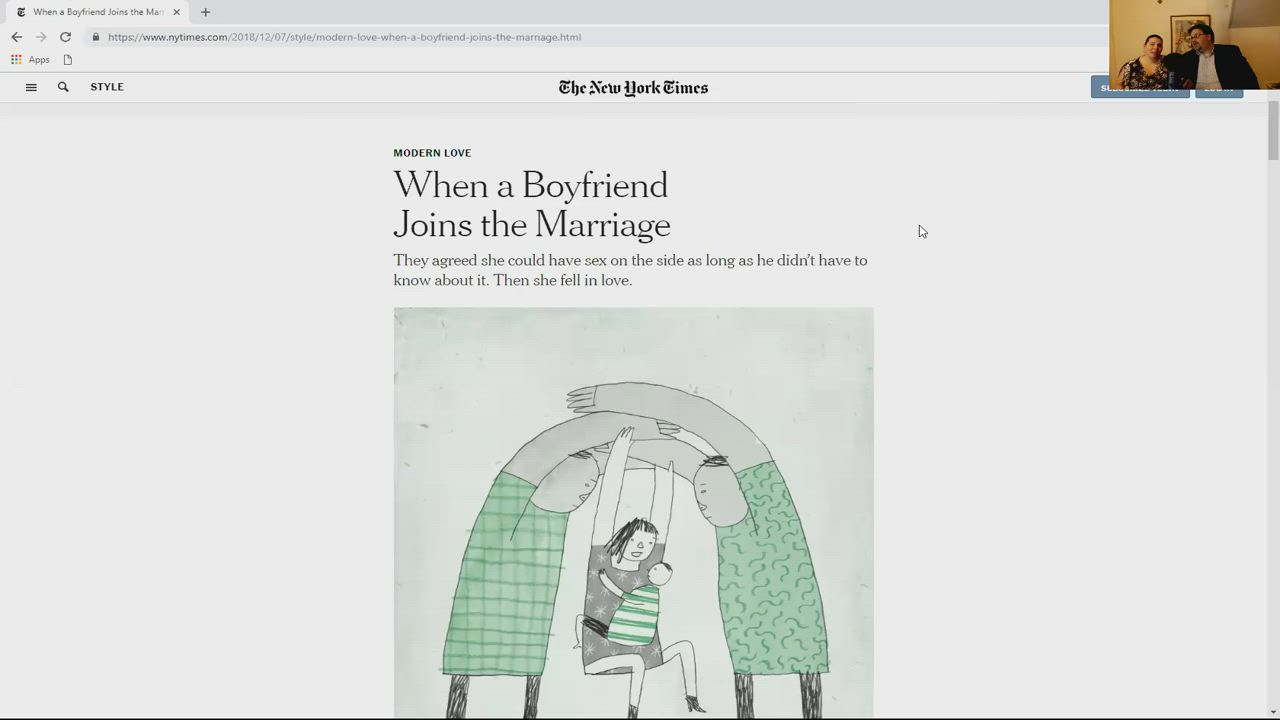Open the STYLE section link
The height and width of the screenshot is (720, 1280).
[107, 87]
